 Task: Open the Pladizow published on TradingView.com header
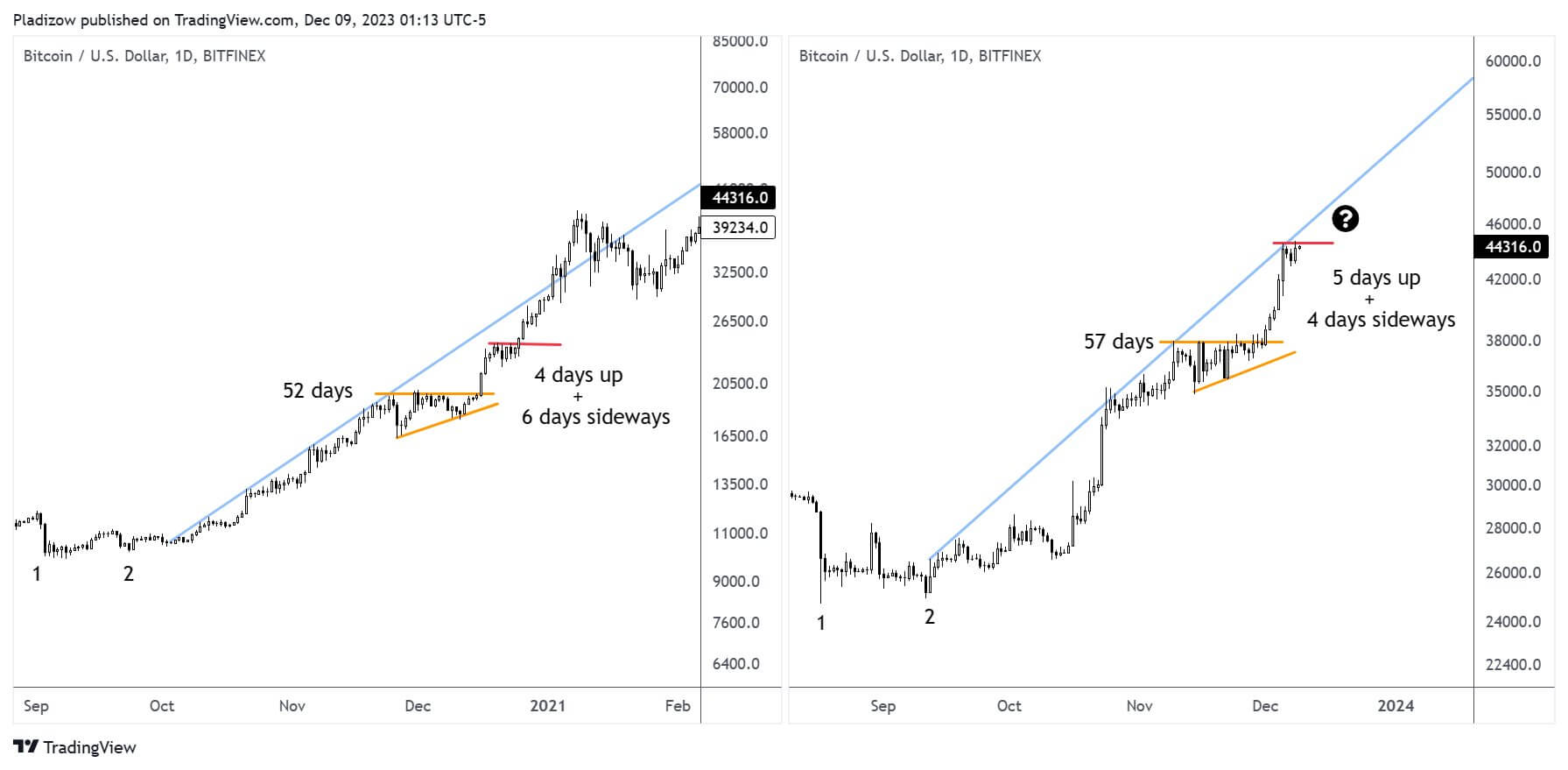click(250, 18)
